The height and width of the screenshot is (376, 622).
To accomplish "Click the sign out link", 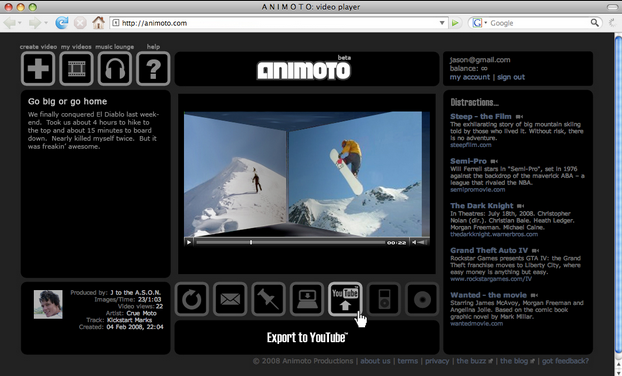I will tap(511, 77).
